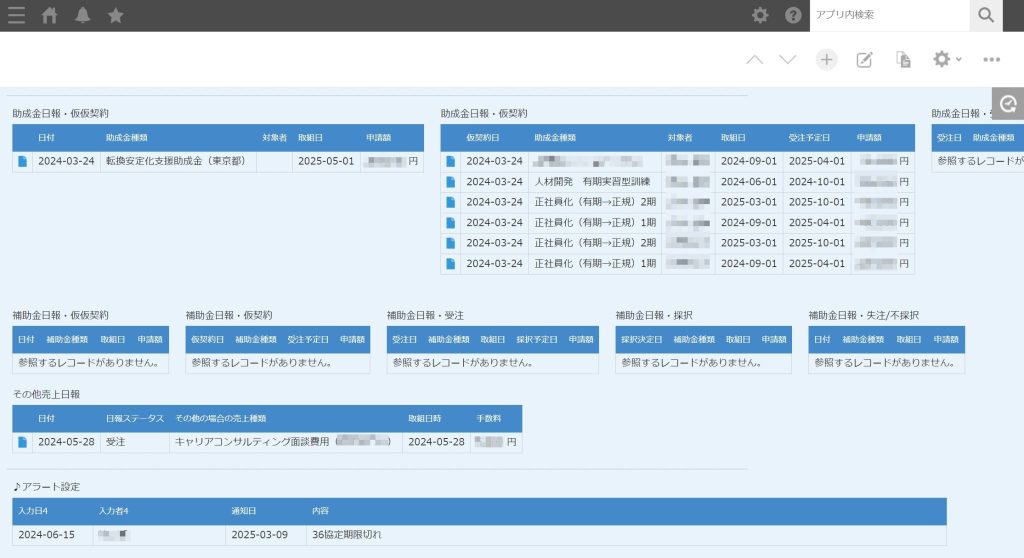Image resolution: width=1024 pixels, height=558 pixels.
Task: Click the search magnifier button
Action: click(985, 15)
